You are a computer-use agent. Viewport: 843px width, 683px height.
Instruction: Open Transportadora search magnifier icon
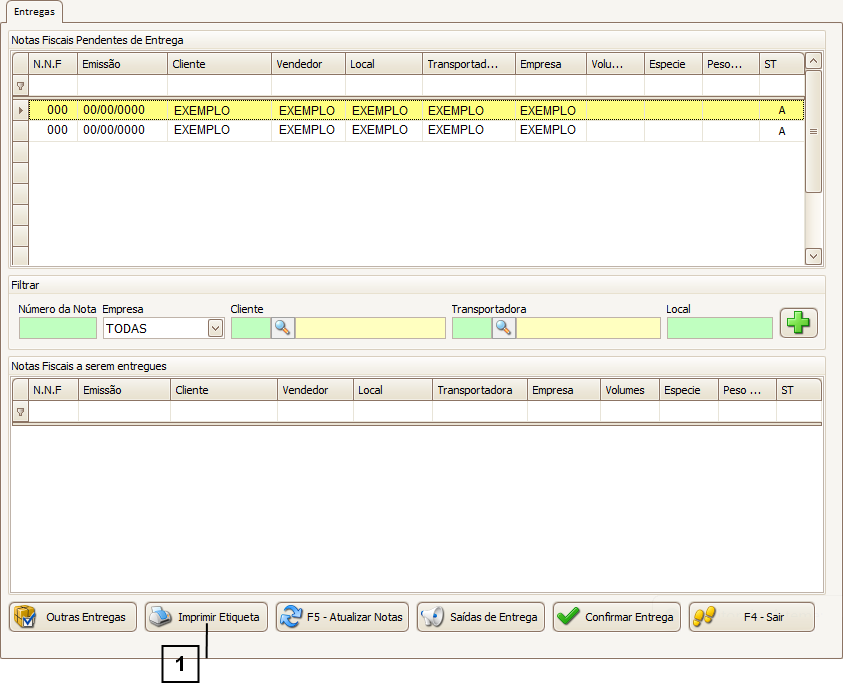click(x=504, y=328)
